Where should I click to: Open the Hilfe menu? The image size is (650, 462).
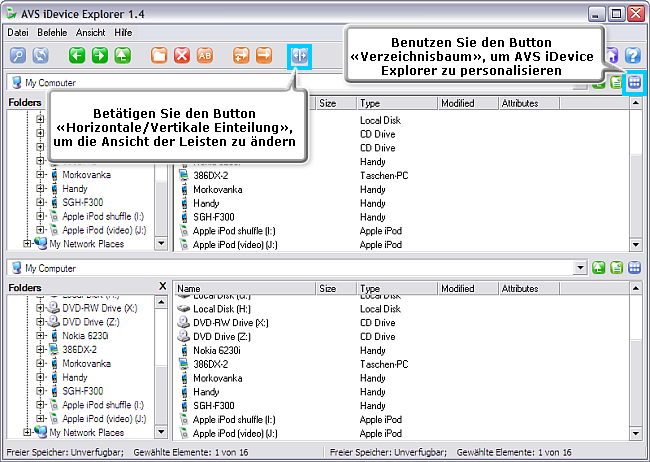tap(123, 32)
